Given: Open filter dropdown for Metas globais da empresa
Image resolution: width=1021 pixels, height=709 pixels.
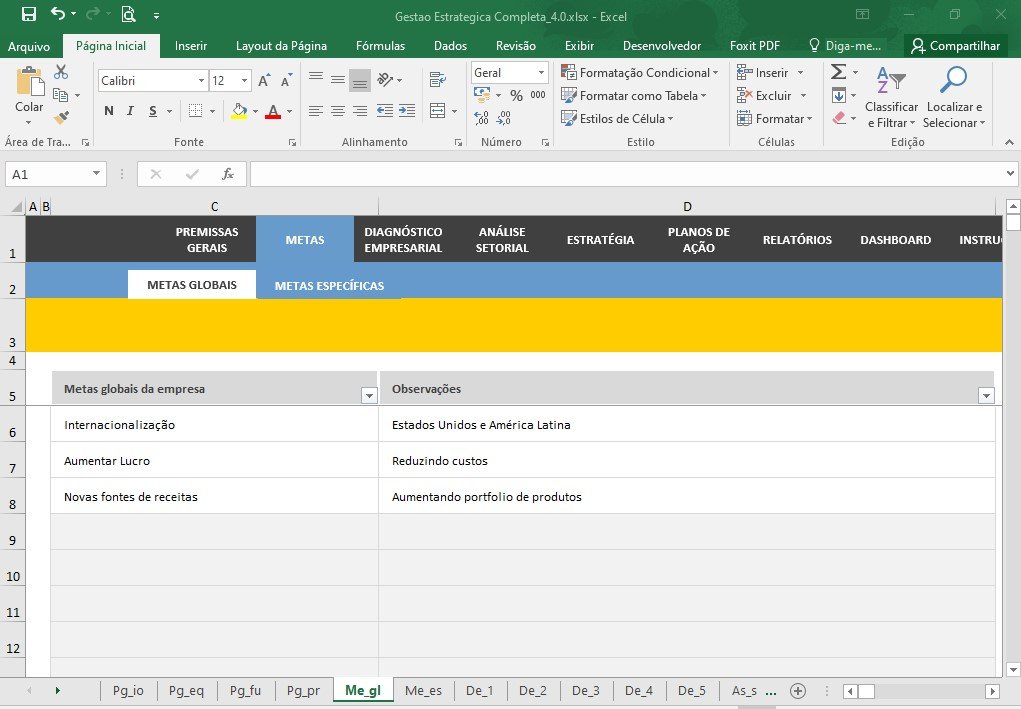Looking at the screenshot, I should click(x=369, y=395).
